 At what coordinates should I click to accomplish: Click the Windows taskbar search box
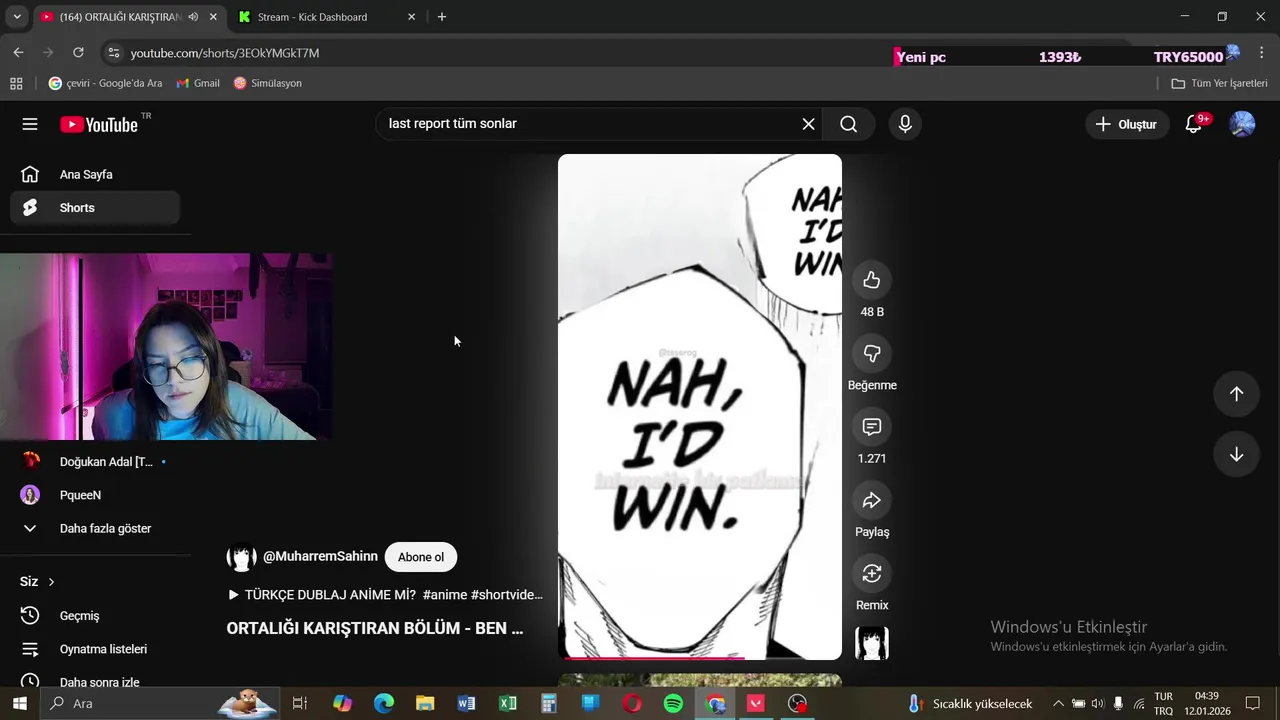160,703
